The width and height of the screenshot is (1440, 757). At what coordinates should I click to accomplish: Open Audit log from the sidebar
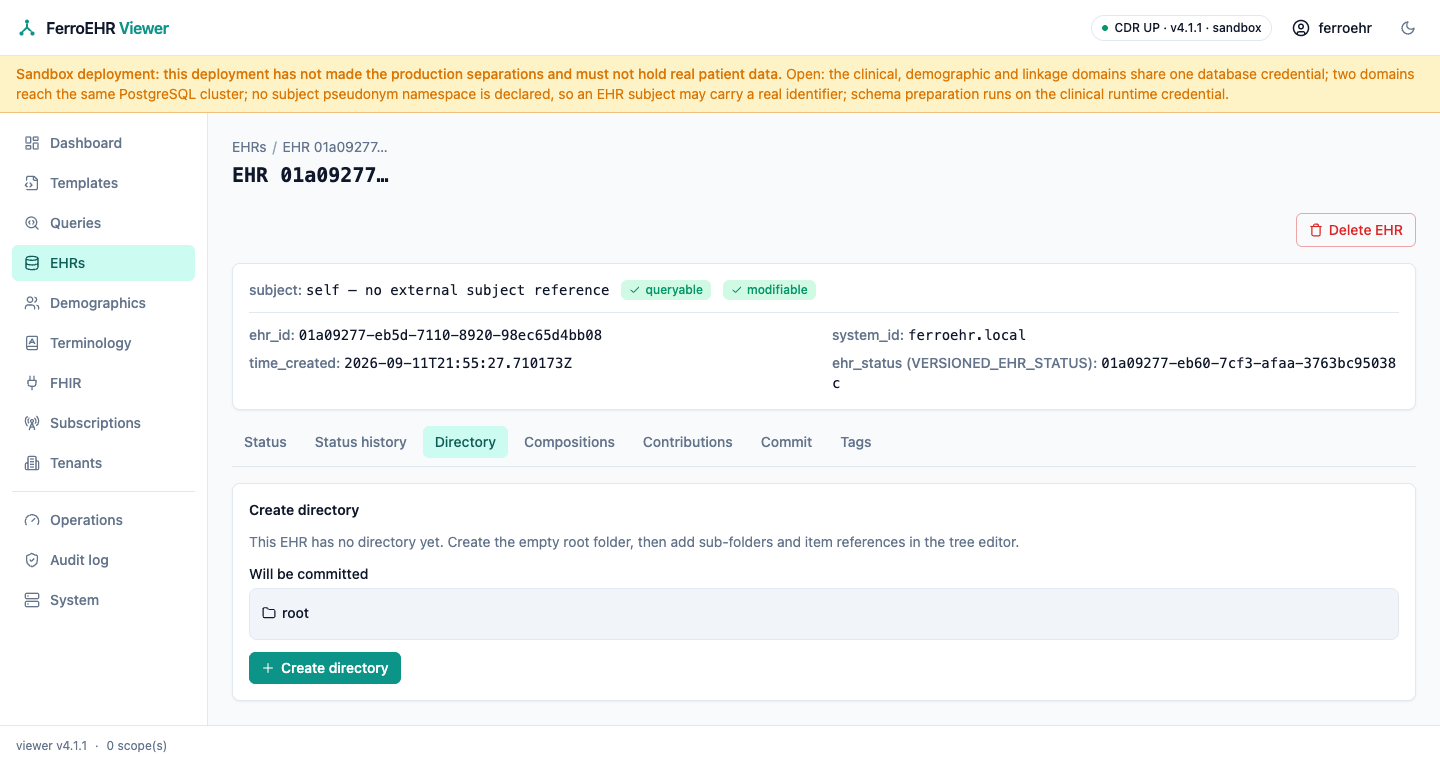(x=103, y=560)
